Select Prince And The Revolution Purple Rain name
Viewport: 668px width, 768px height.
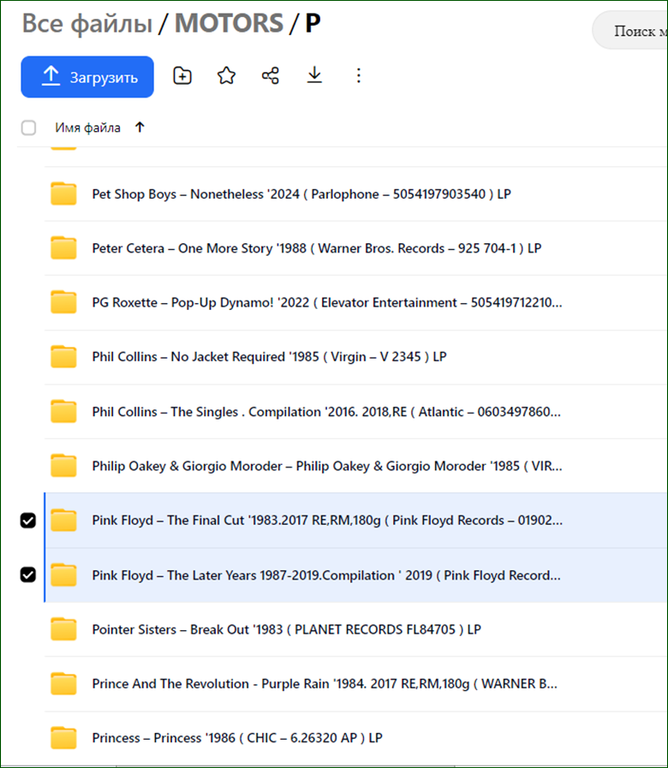[325, 684]
